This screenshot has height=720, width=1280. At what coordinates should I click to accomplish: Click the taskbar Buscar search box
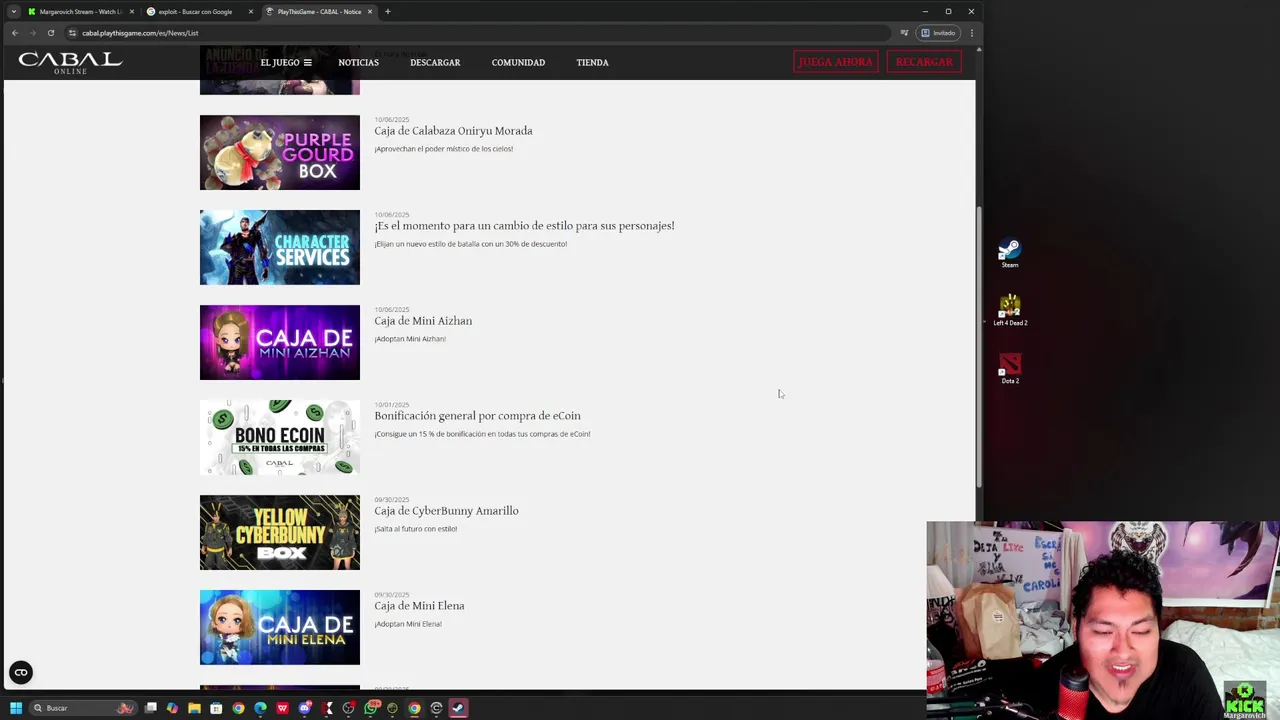click(84, 708)
